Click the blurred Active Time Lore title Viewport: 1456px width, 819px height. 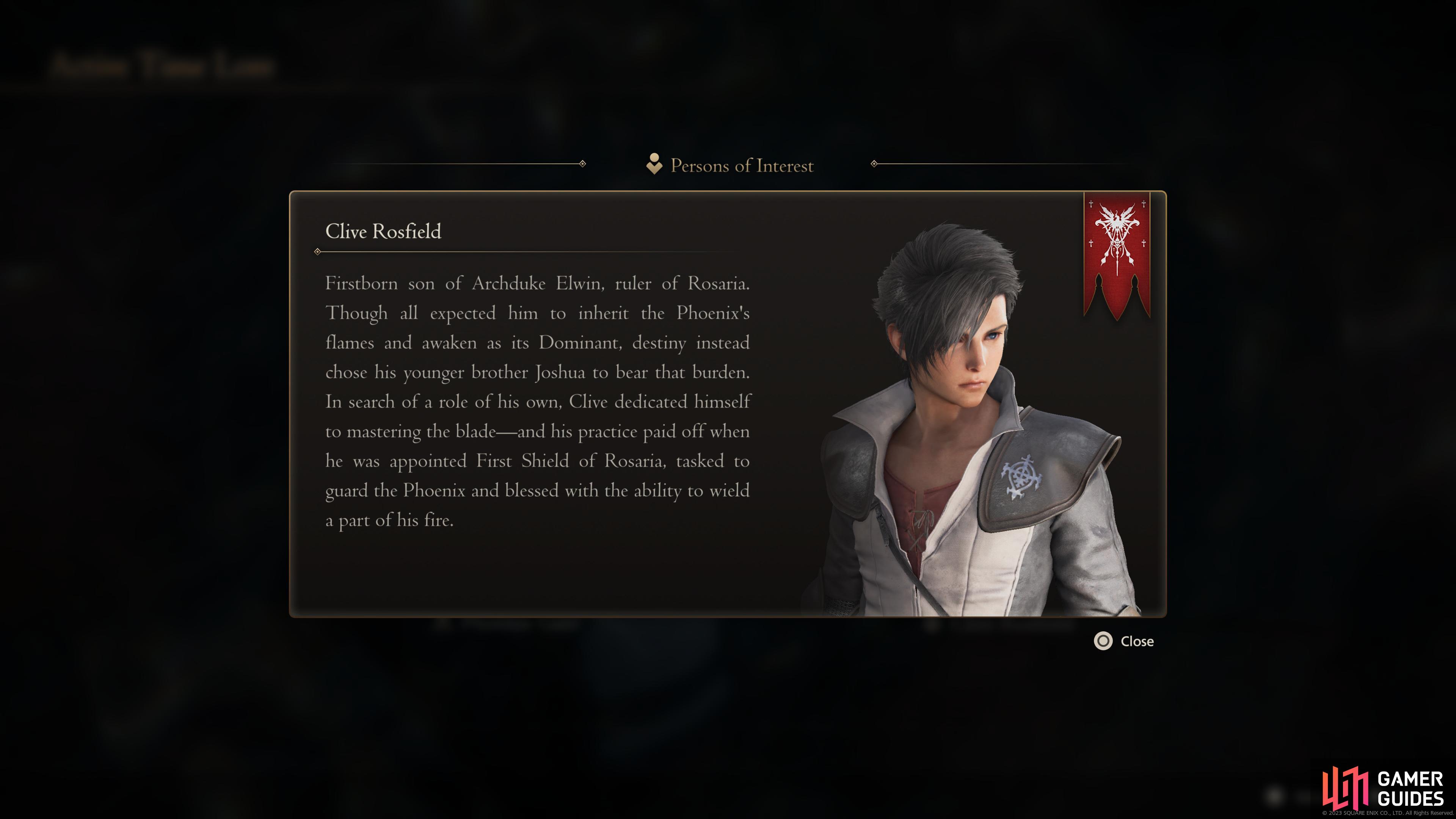pos(162,65)
